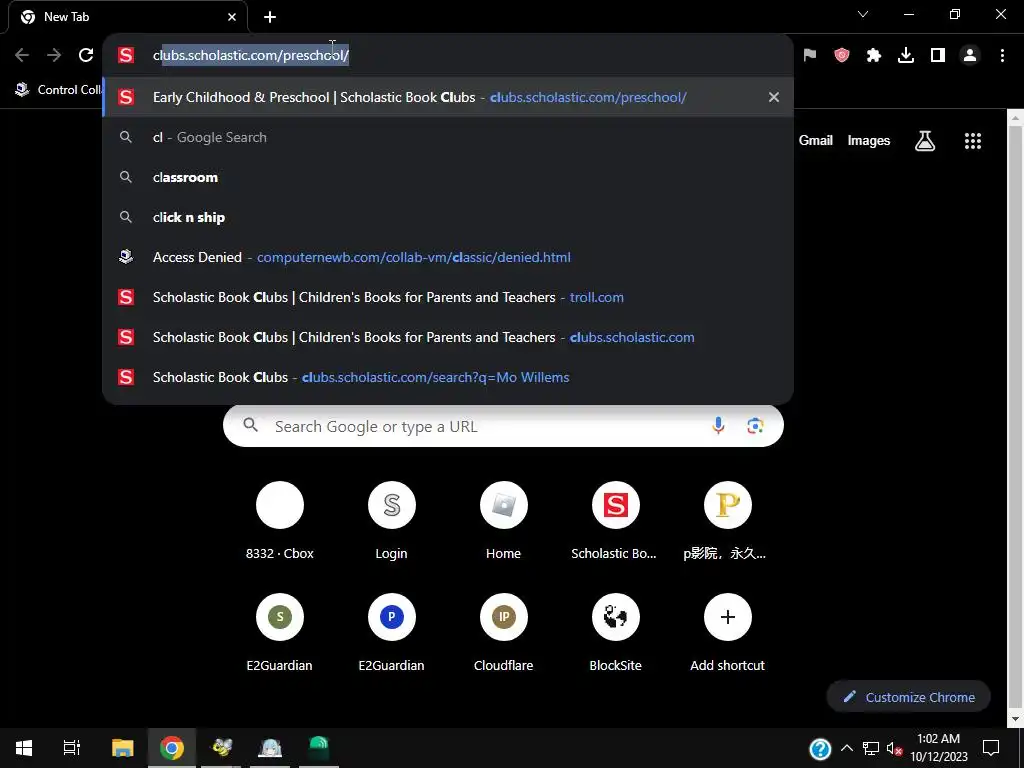1024x768 pixels.
Task: Click the Customize Chrome button
Action: (908, 697)
